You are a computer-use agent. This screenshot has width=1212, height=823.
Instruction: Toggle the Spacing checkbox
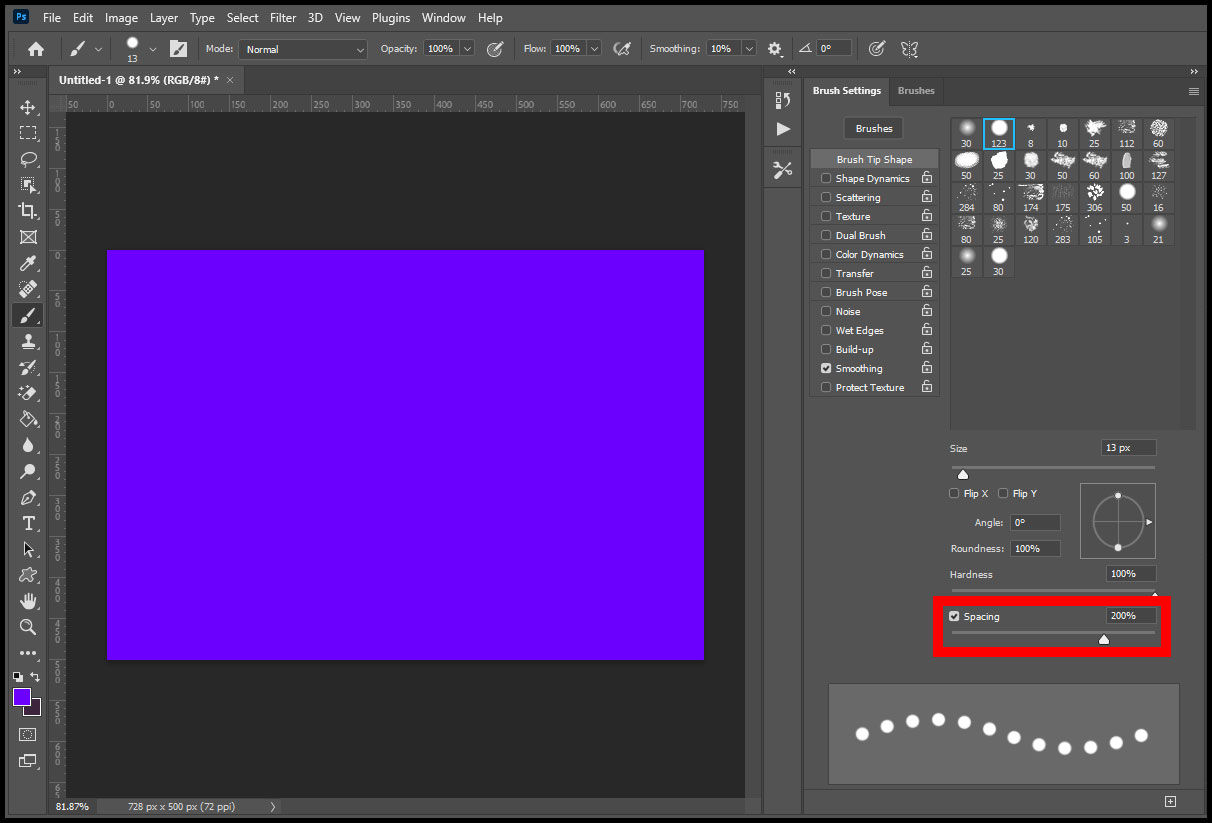coord(954,616)
